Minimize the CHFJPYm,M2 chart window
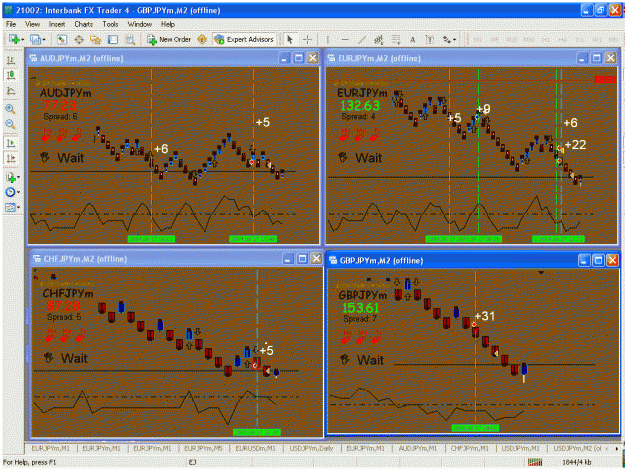Screen dimensions: 625x470 tap(288, 259)
